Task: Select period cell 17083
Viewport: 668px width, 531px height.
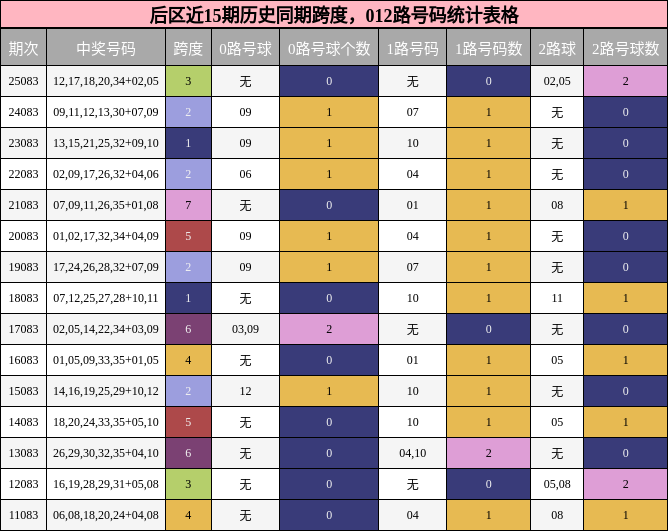Action: tap(23, 329)
